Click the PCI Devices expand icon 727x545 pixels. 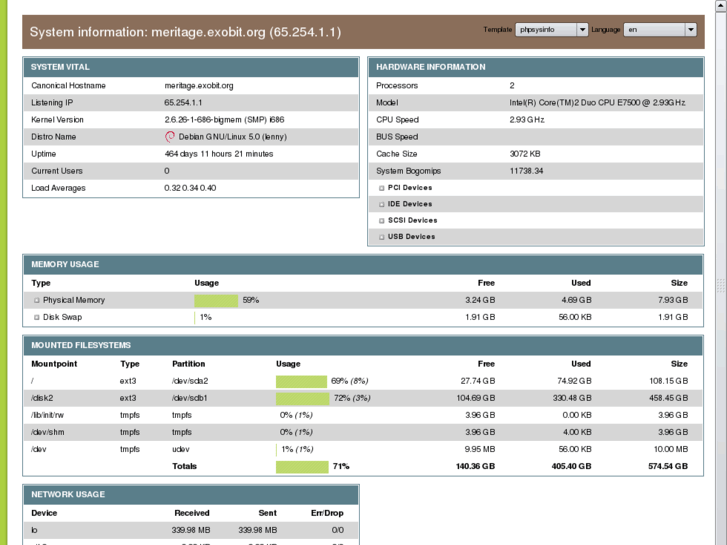(381, 188)
